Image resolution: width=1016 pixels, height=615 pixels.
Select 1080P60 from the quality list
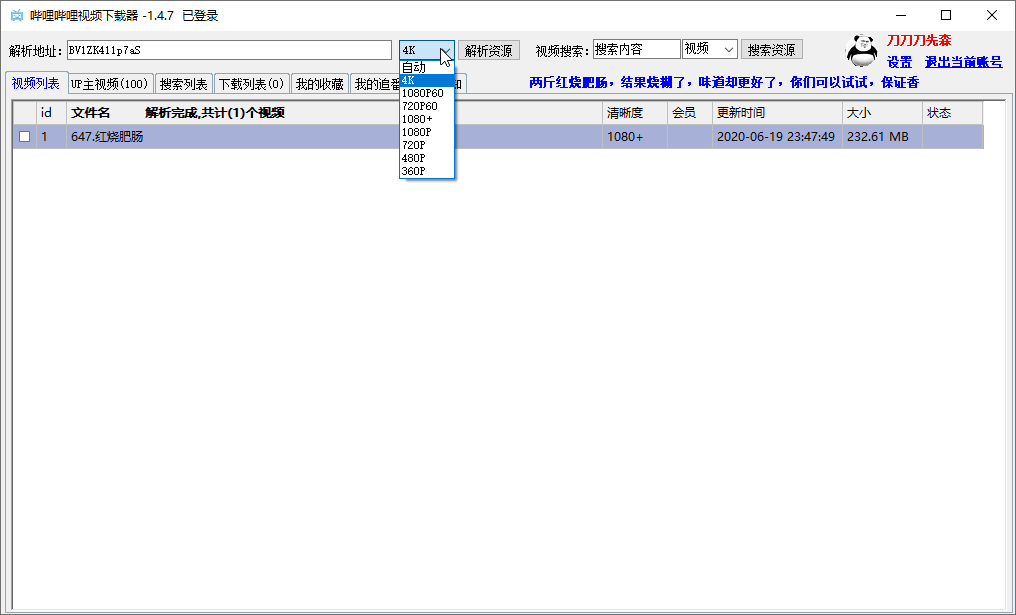[x=422, y=93]
